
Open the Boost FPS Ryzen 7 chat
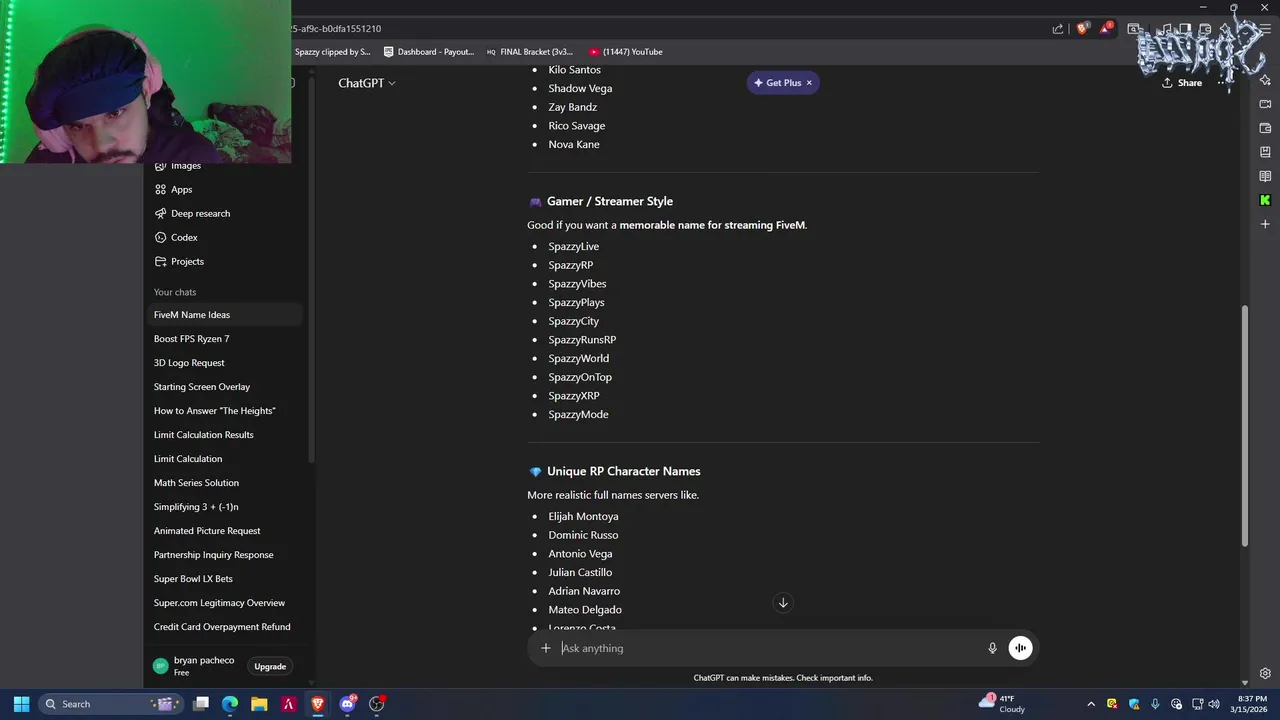pyautogui.click(x=225, y=339)
